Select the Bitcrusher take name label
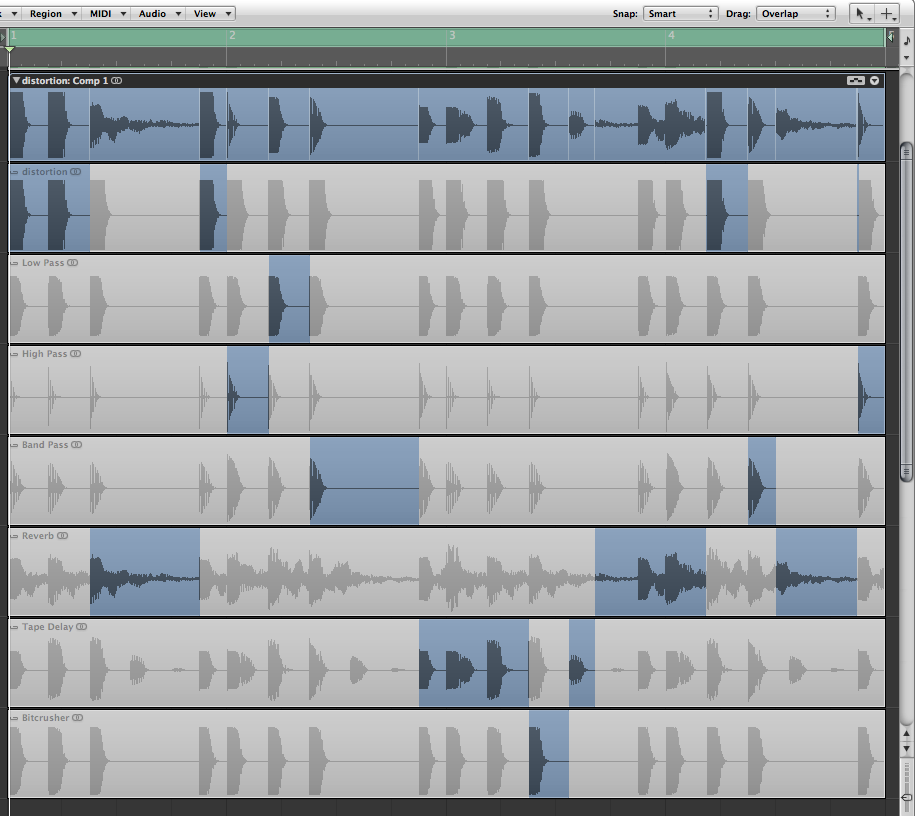Screen dimensions: 915x816 point(46,718)
